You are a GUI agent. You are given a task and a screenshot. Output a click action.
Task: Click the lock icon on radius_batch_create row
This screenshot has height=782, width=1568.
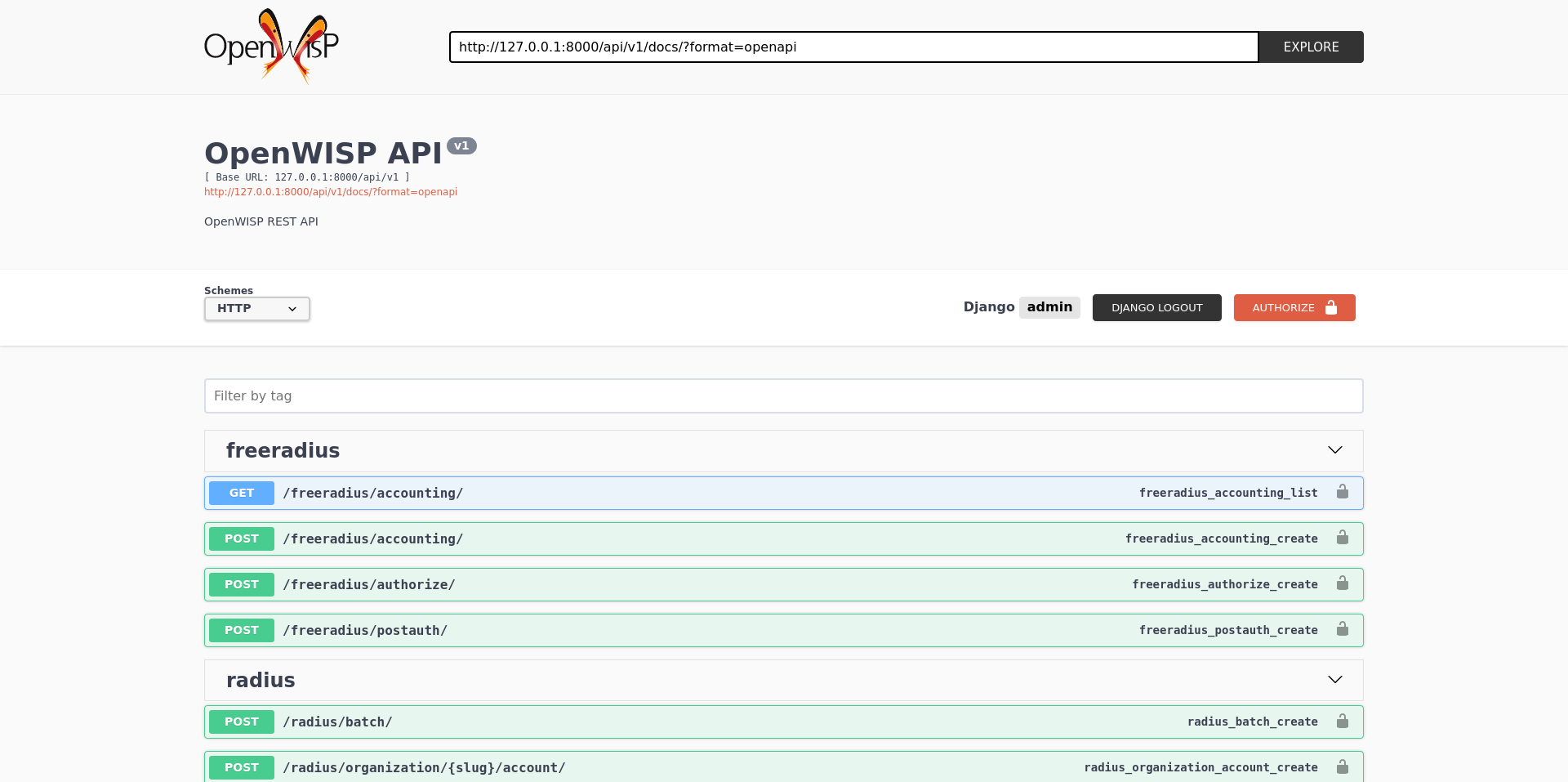click(1343, 722)
